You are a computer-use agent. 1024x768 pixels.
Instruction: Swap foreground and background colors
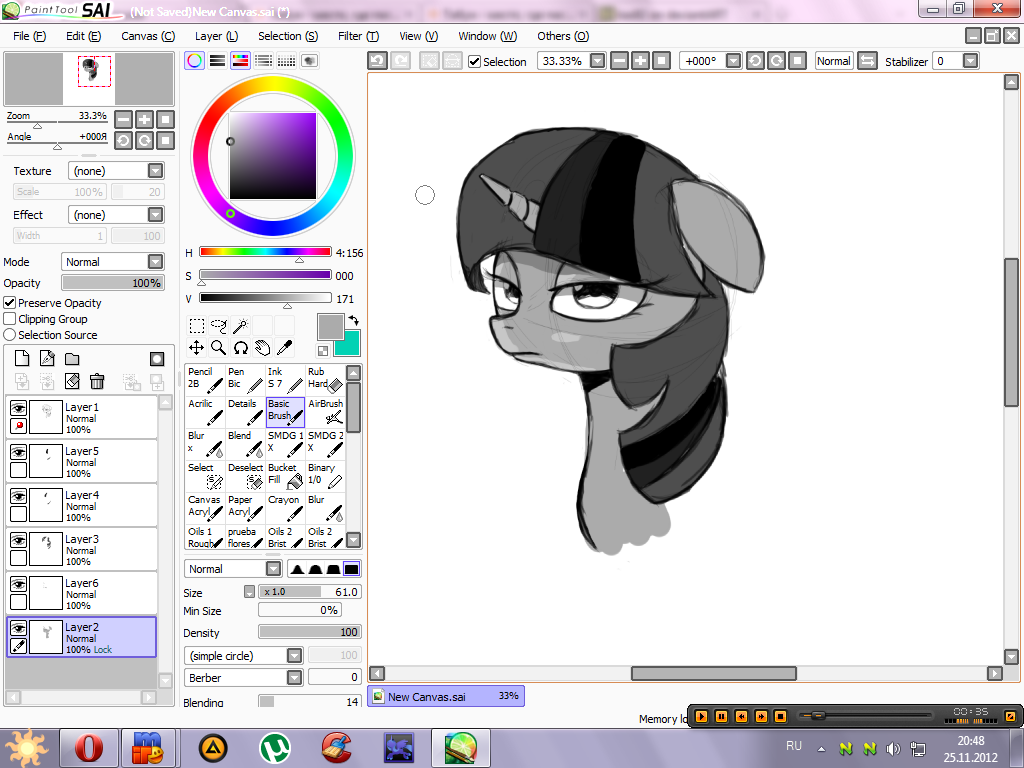click(x=353, y=320)
